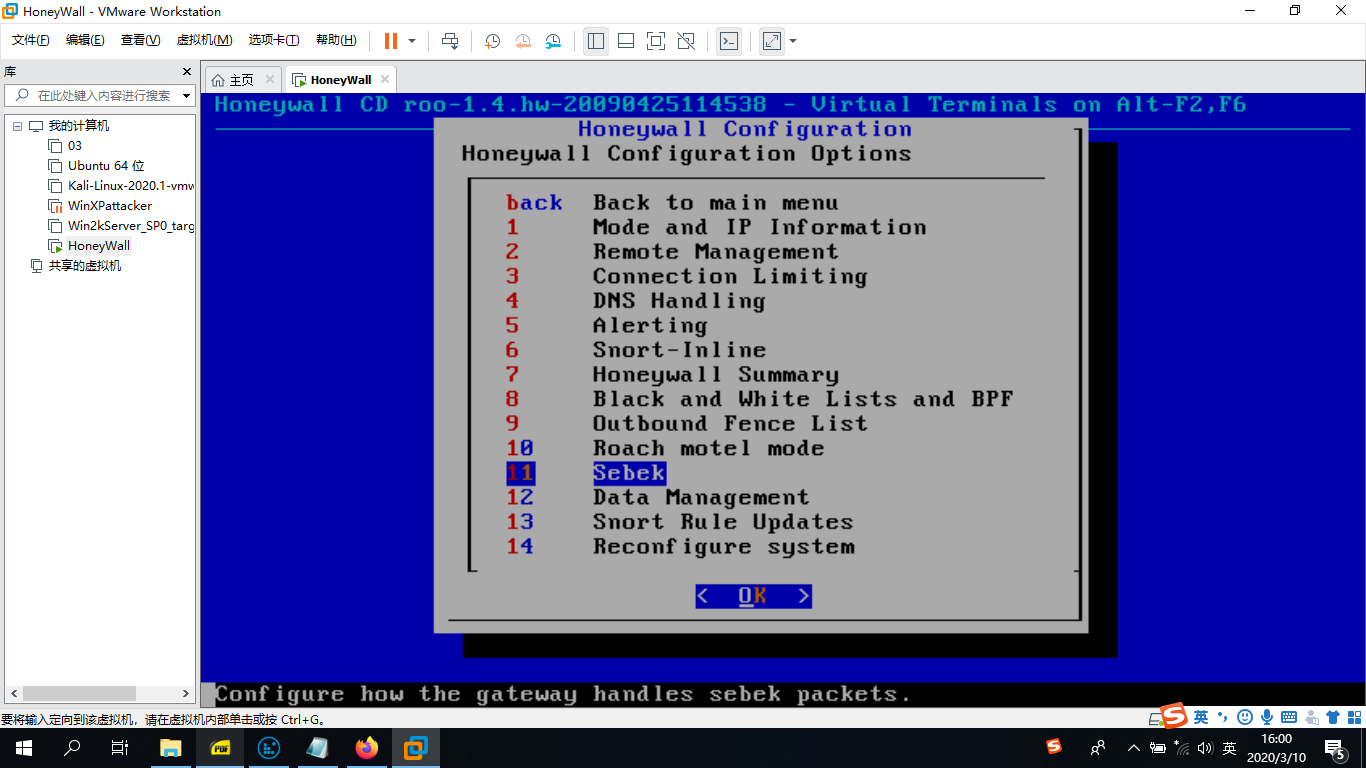This screenshot has height=768, width=1366.
Task: Select 共享的虚拟机 in the library
Action: pyautogui.click(x=85, y=266)
